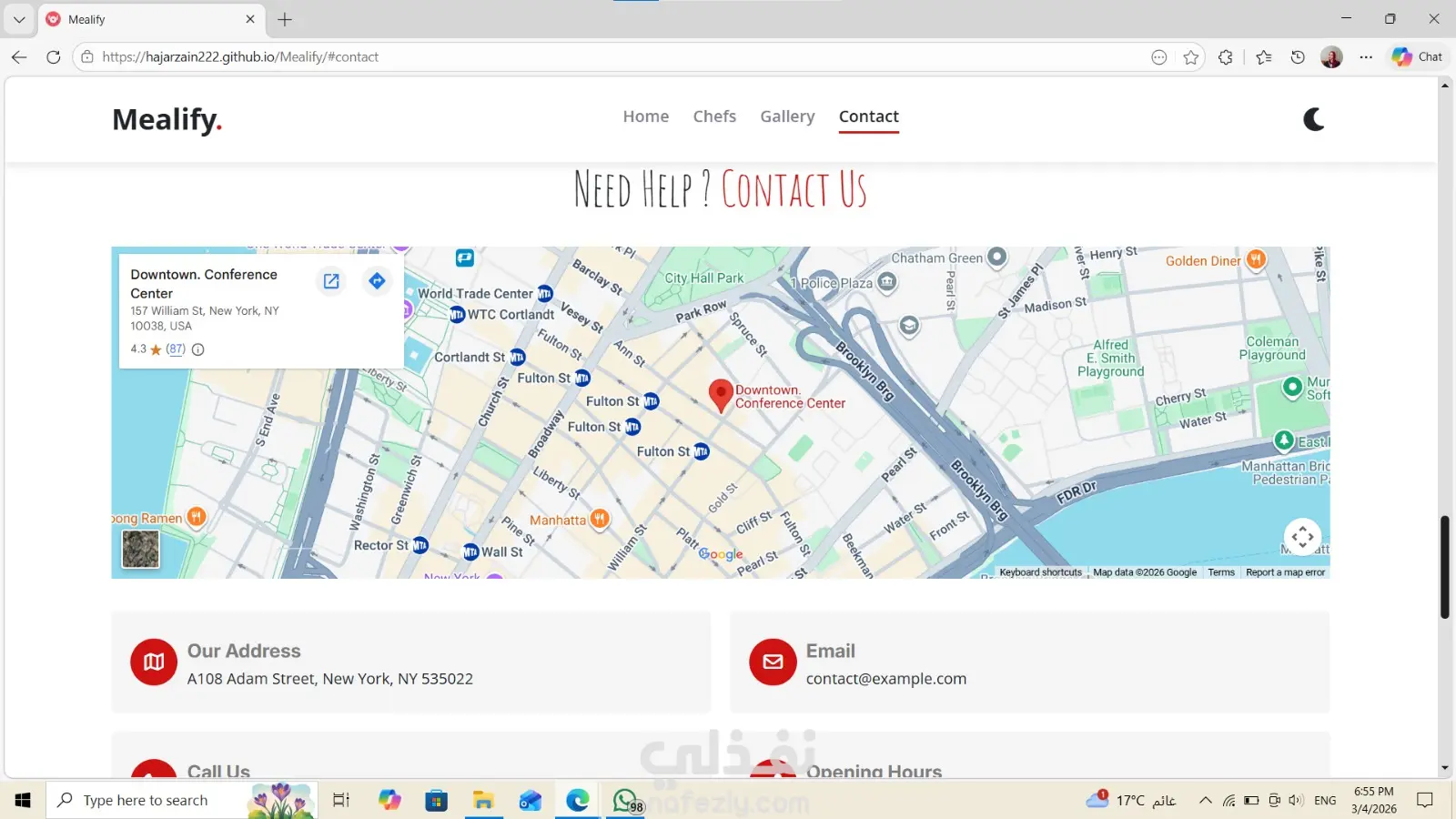Select the Golden Diner restaurant marker
This screenshot has height=819, width=1456.
[x=1256, y=260]
